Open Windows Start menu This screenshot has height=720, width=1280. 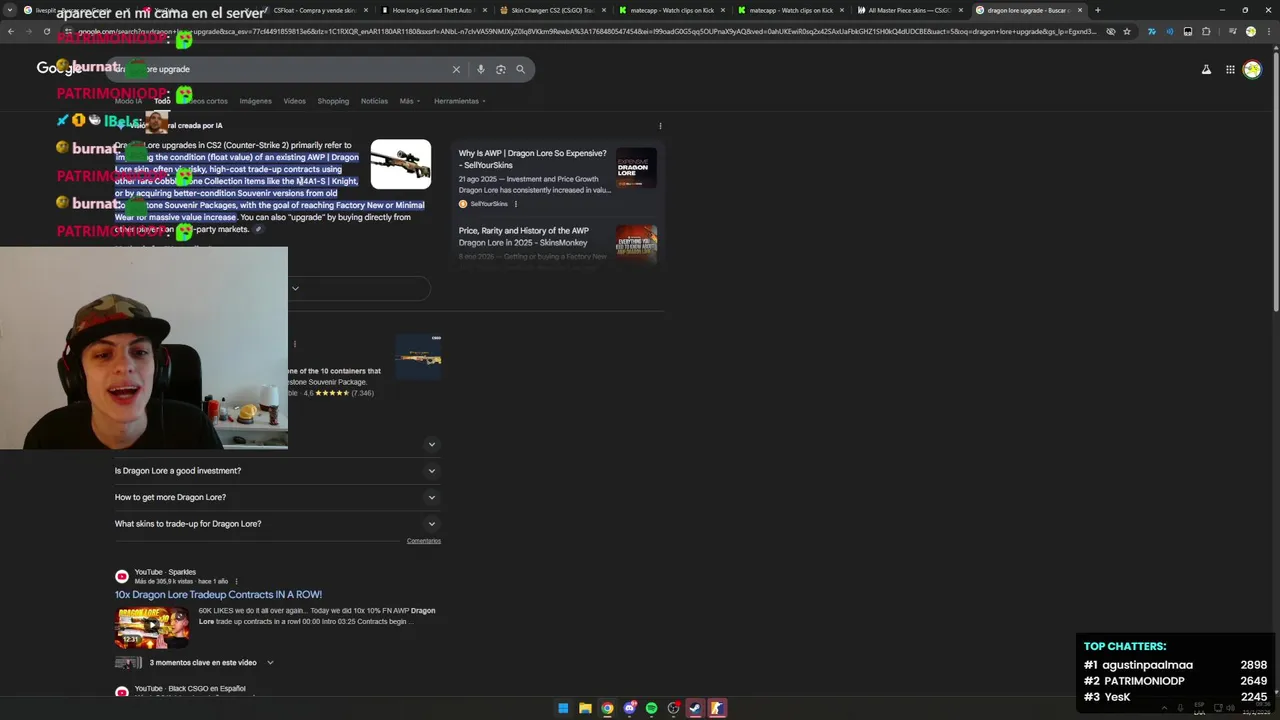[563, 708]
